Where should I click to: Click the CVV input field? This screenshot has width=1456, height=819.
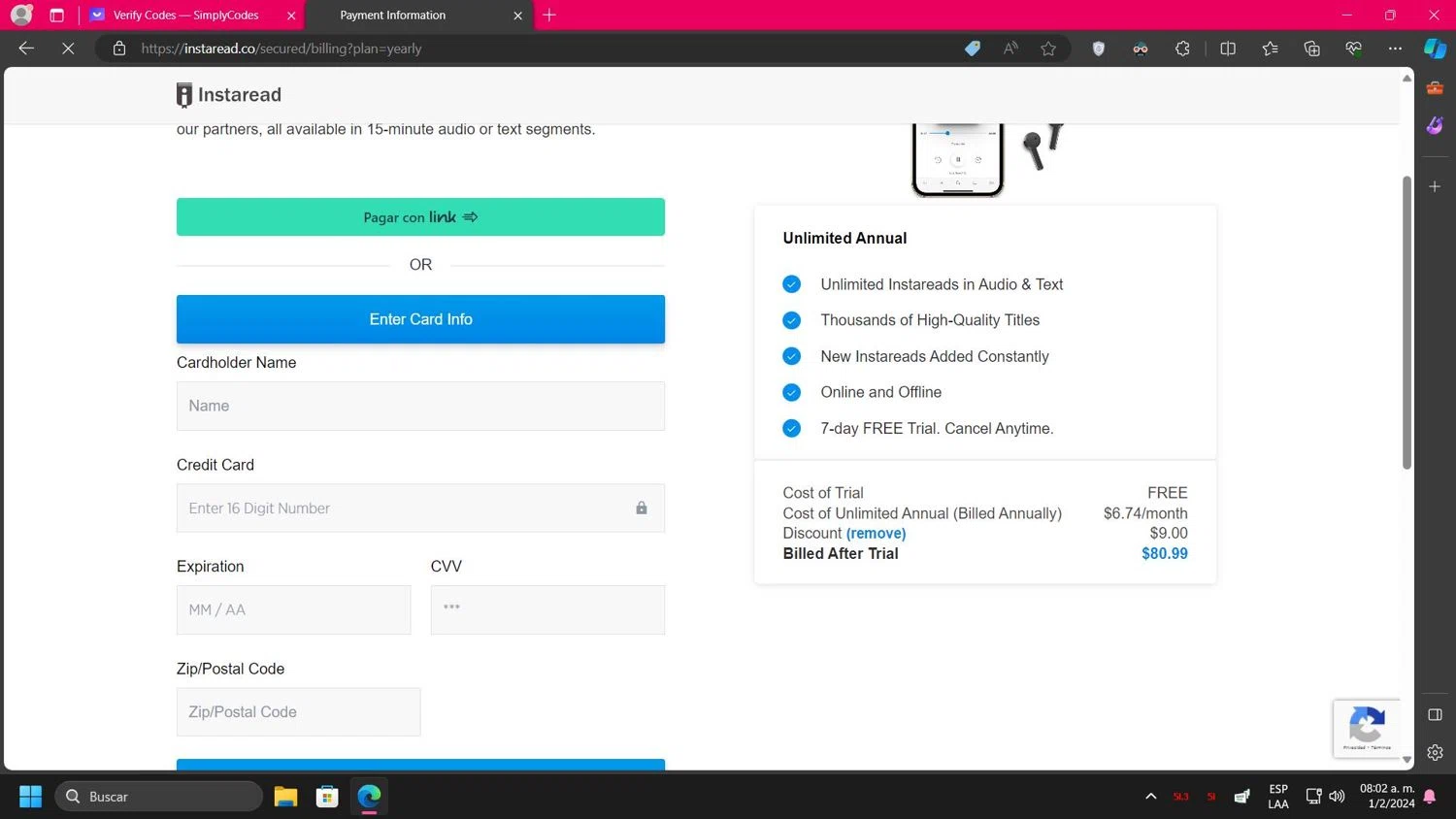click(547, 610)
